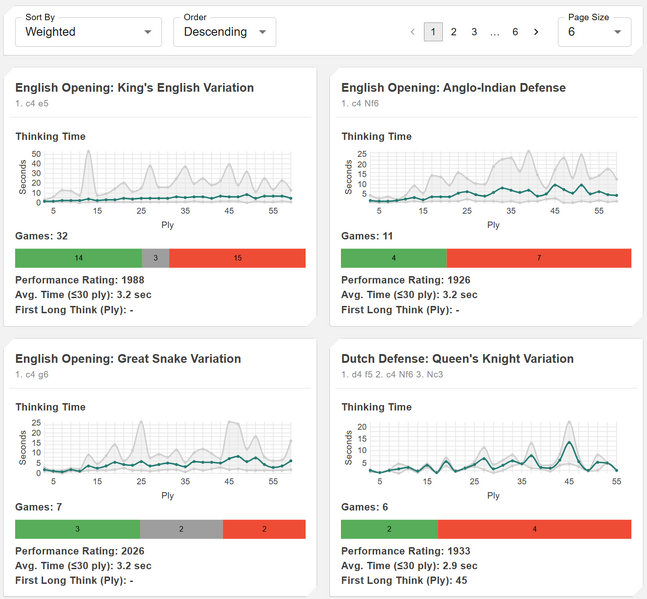Click green 14 wins bar segment
Image resolution: width=647 pixels, height=599 pixels.
(x=78, y=258)
